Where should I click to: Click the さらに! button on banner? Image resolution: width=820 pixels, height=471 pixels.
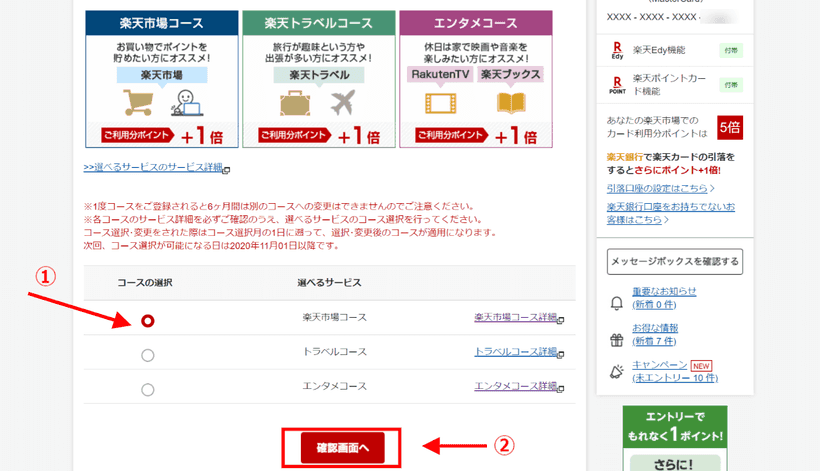[675, 463]
